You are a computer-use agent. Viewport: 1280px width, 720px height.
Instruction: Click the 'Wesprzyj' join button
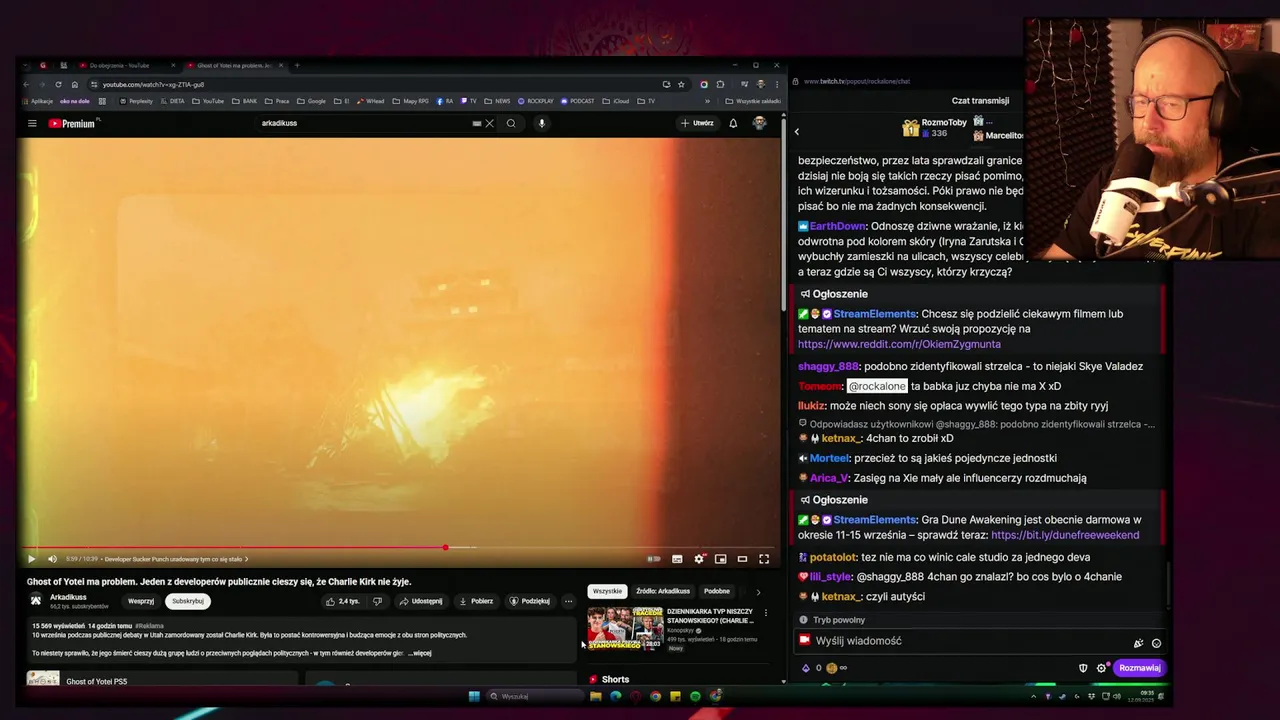pyautogui.click(x=141, y=601)
